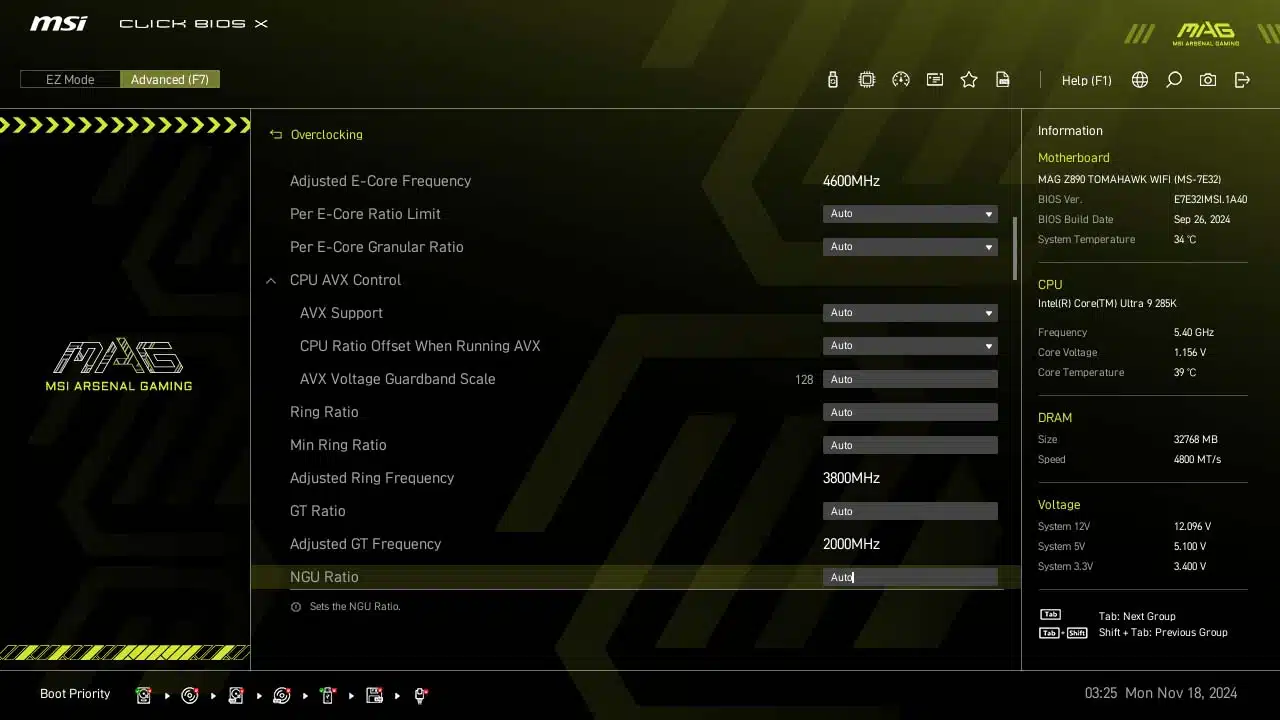The image size is (1280, 720).
Task: Click CPU name Intel Core Ultra 9 285K
Action: coord(1107,304)
